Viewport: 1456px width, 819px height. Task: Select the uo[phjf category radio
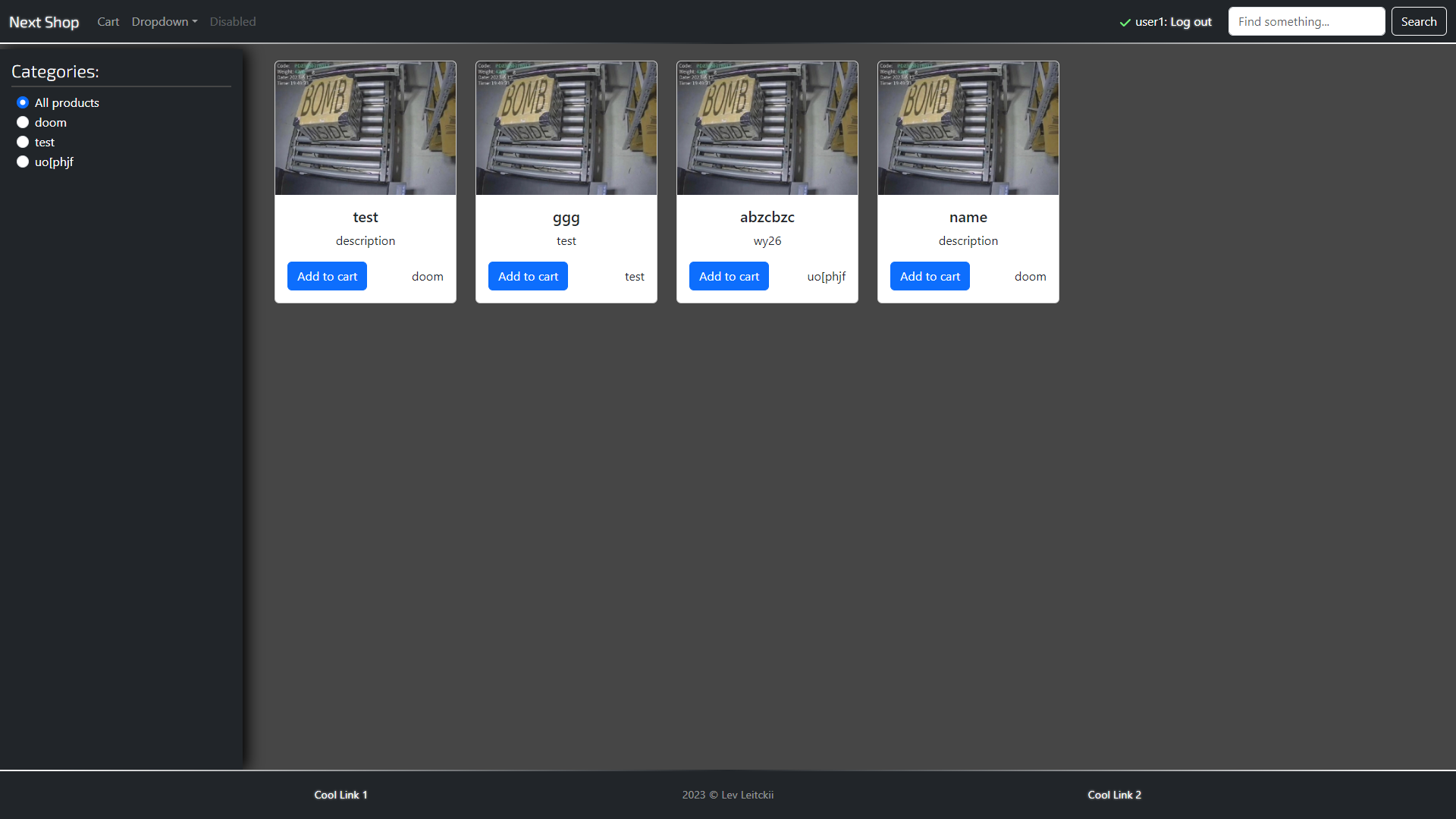pos(23,162)
